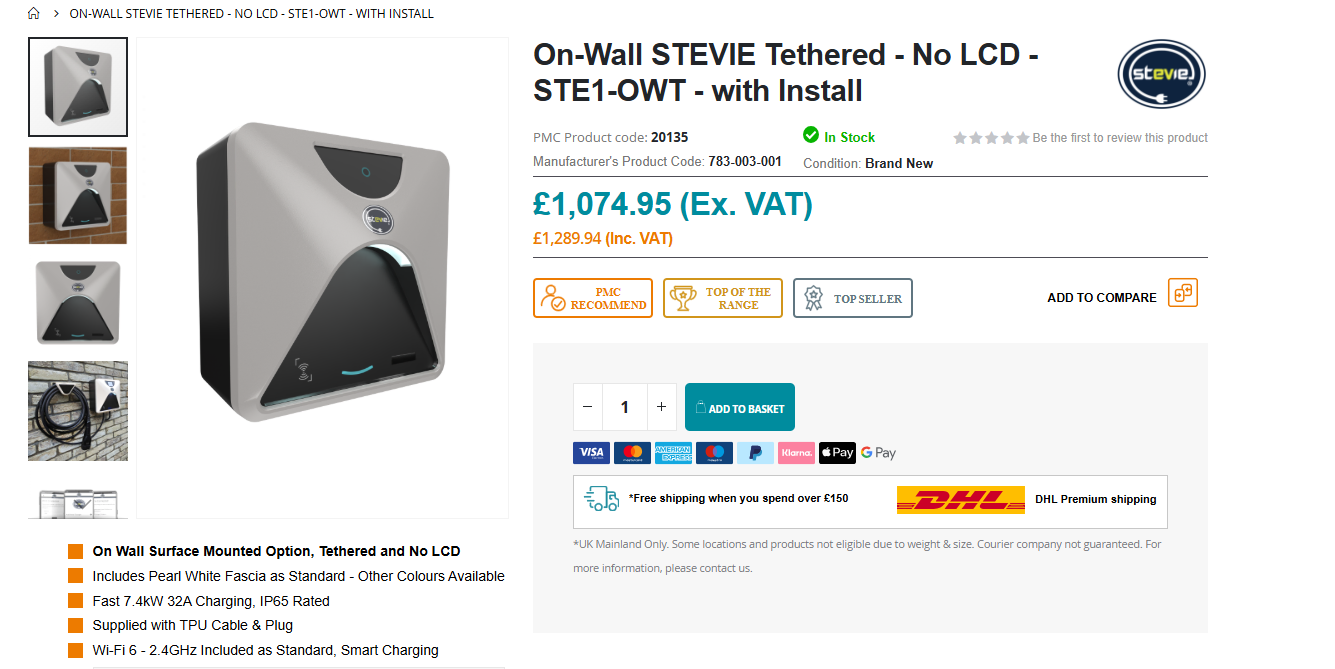Click the product breadcrumb link
This screenshot has height=669, width=1335.
pos(251,14)
